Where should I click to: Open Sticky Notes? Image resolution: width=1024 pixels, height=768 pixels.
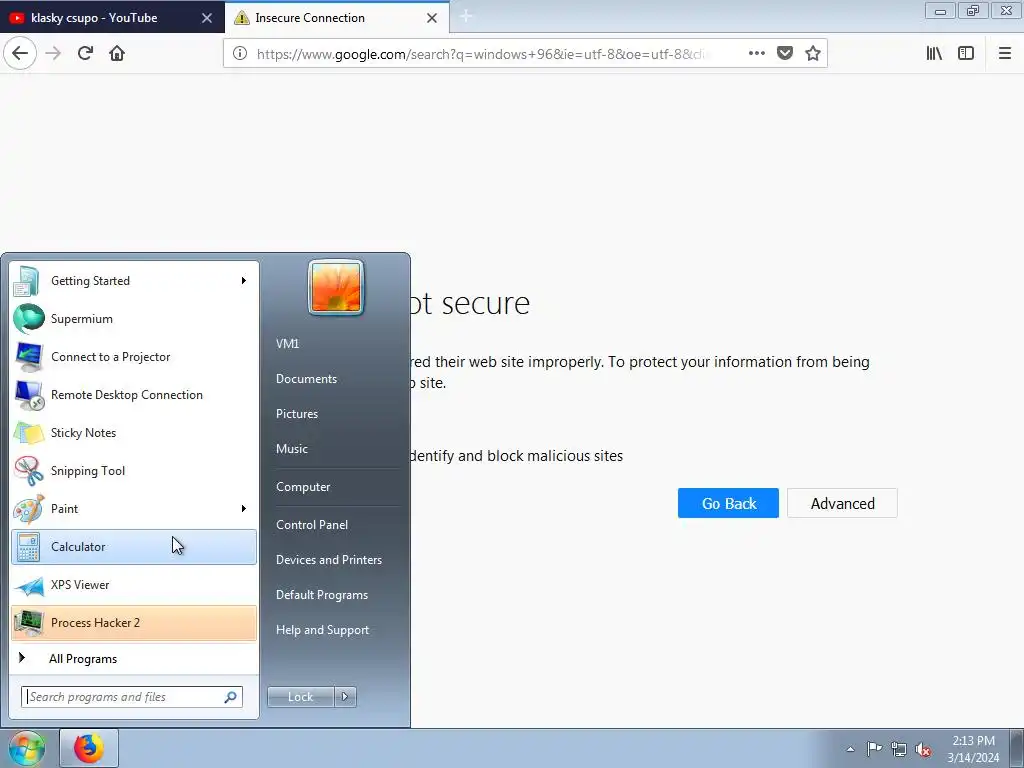click(x=134, y=432)
